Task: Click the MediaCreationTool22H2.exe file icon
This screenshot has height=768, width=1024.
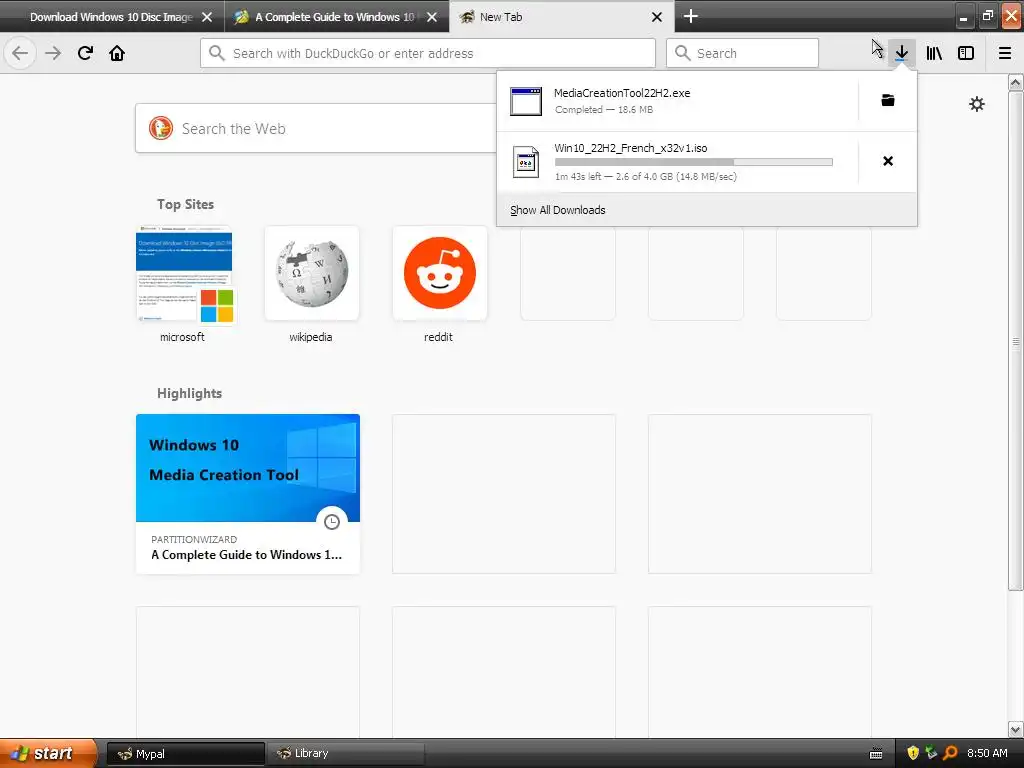Action: 526,101
